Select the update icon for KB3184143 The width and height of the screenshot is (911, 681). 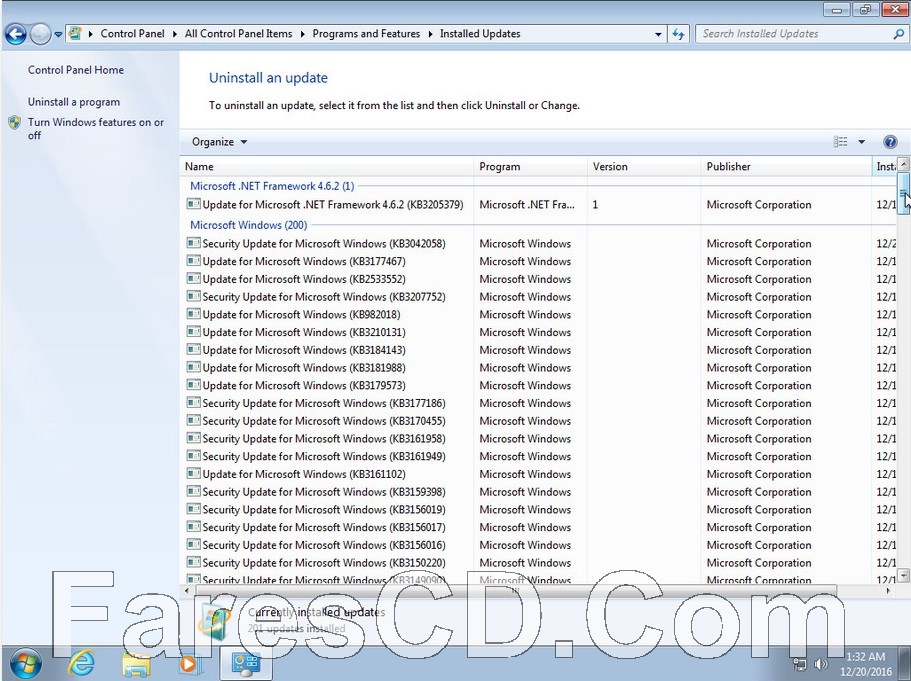tap(193, 349)
